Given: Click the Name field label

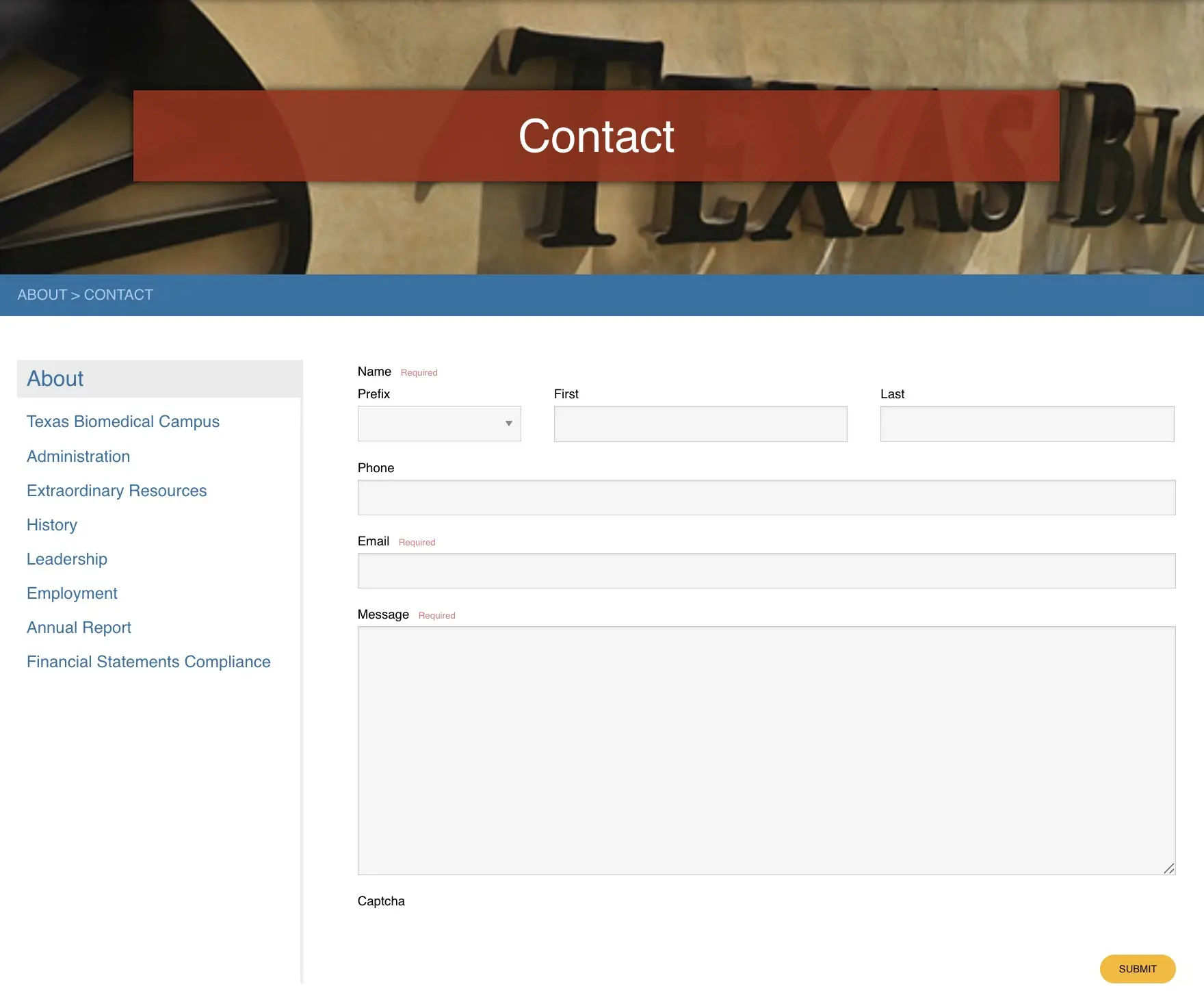Looking at the screenshot, I should click(374, 372).
